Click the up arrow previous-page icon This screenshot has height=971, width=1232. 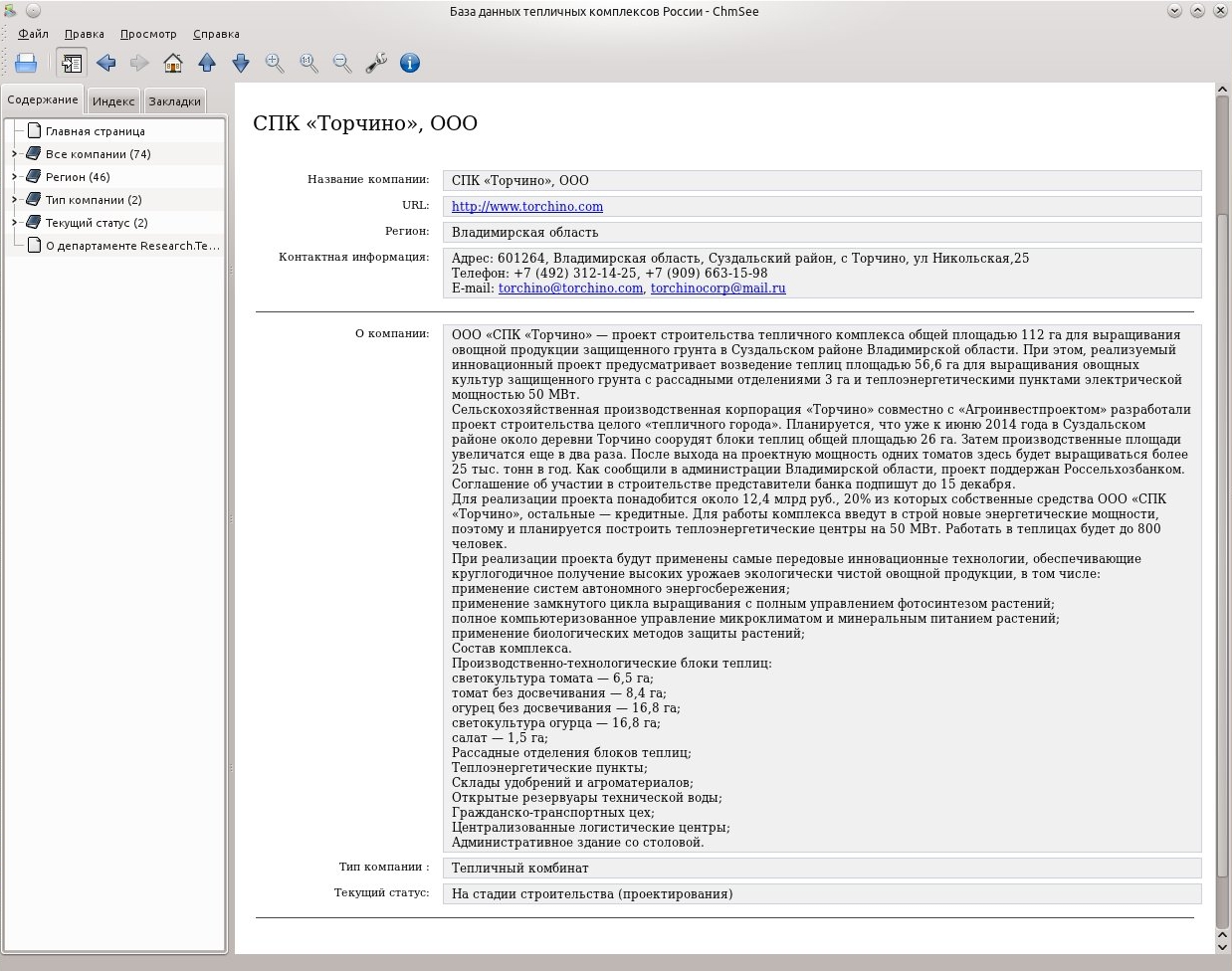click(x=207, y=63)
